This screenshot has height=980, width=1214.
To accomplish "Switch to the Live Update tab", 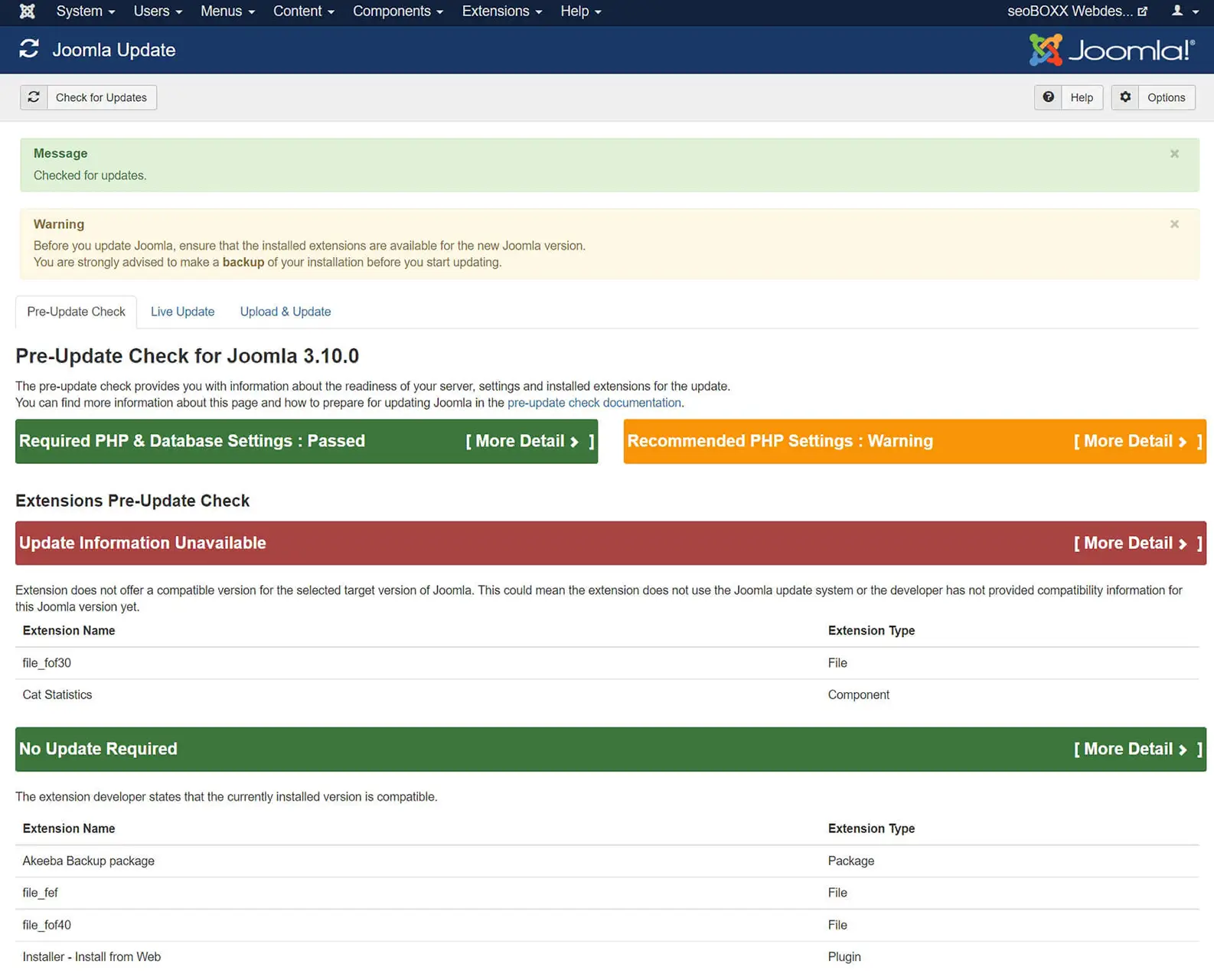I will 182,312.
